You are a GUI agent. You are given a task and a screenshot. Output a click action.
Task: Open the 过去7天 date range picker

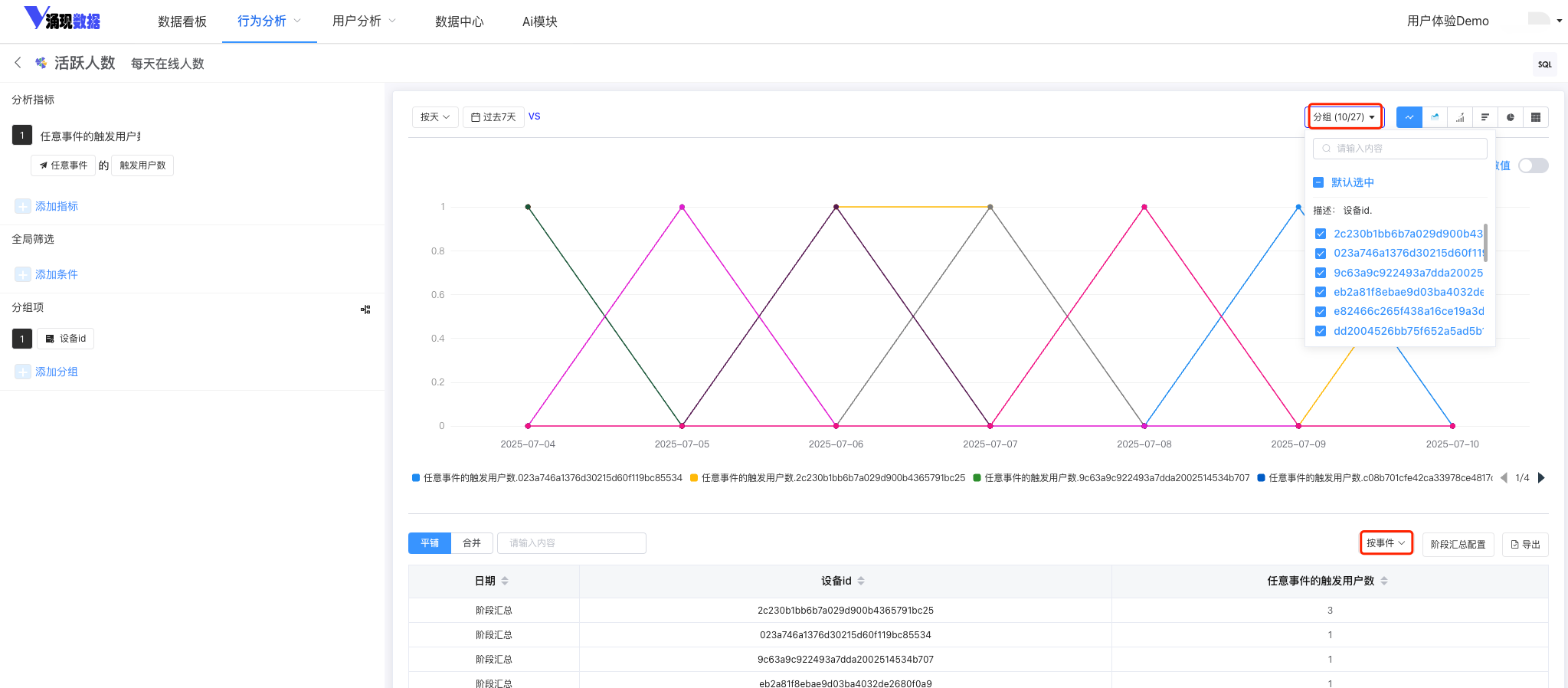tap(493, 117)
